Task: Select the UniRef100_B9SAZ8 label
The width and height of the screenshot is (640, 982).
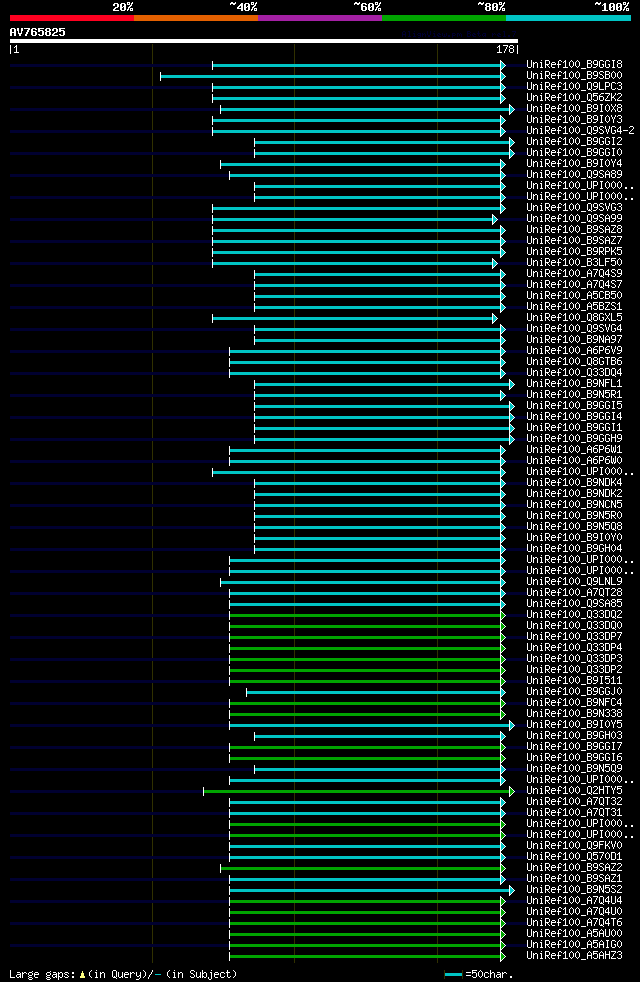Action: coord(574,230)
